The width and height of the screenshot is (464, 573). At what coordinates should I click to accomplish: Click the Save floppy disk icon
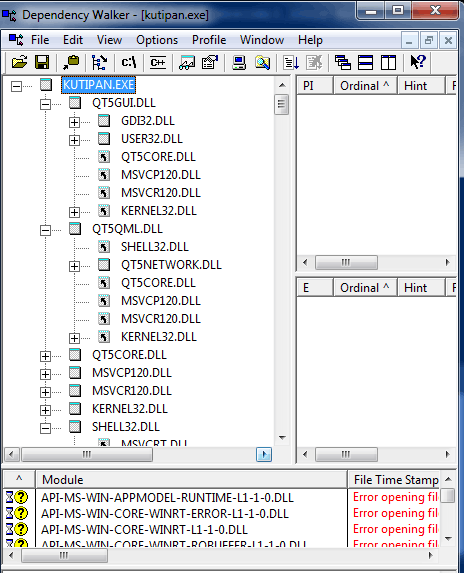point(42,62)
